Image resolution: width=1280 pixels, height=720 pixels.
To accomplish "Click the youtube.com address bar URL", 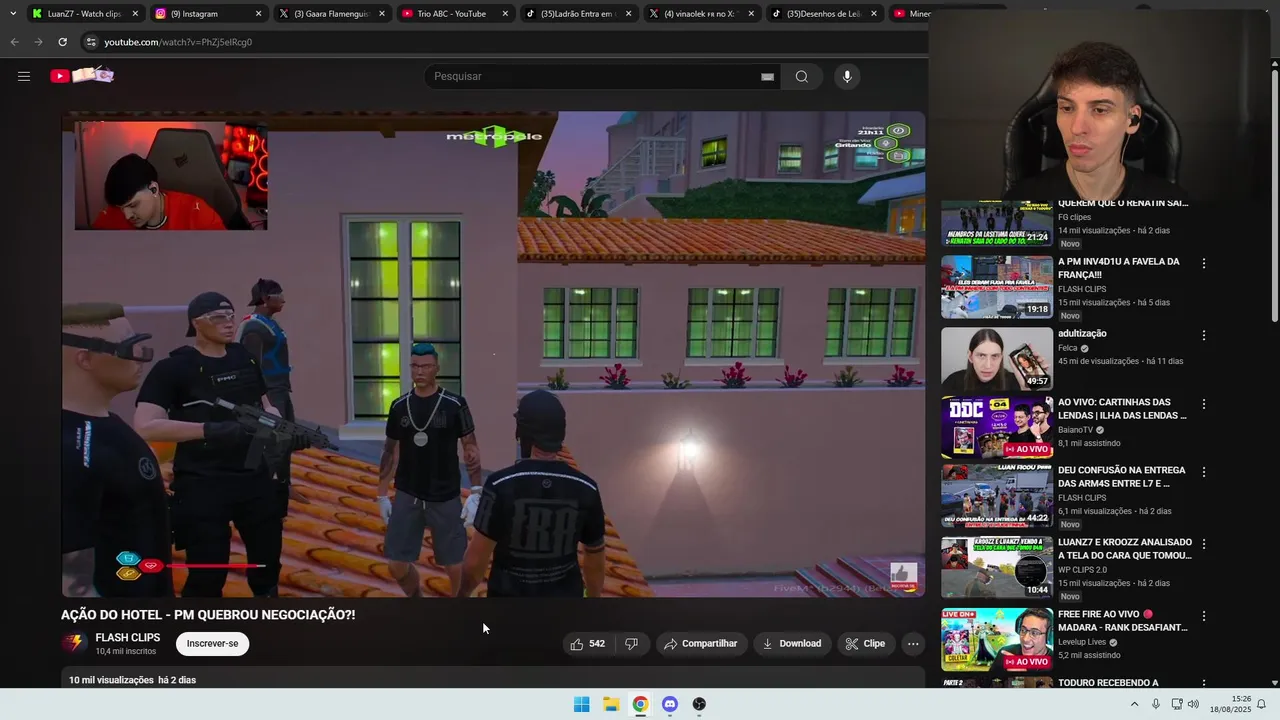I will coord(178,42).
